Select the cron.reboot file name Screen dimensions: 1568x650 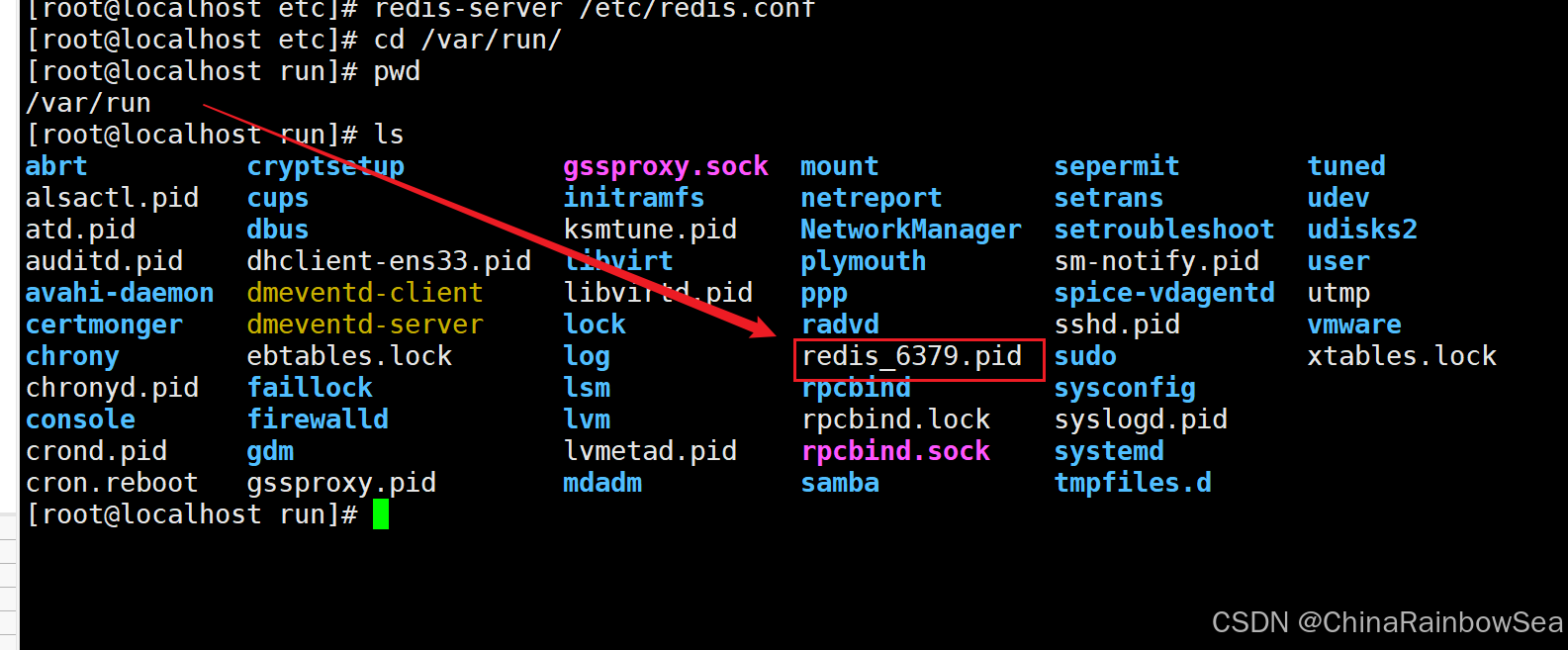112,484
